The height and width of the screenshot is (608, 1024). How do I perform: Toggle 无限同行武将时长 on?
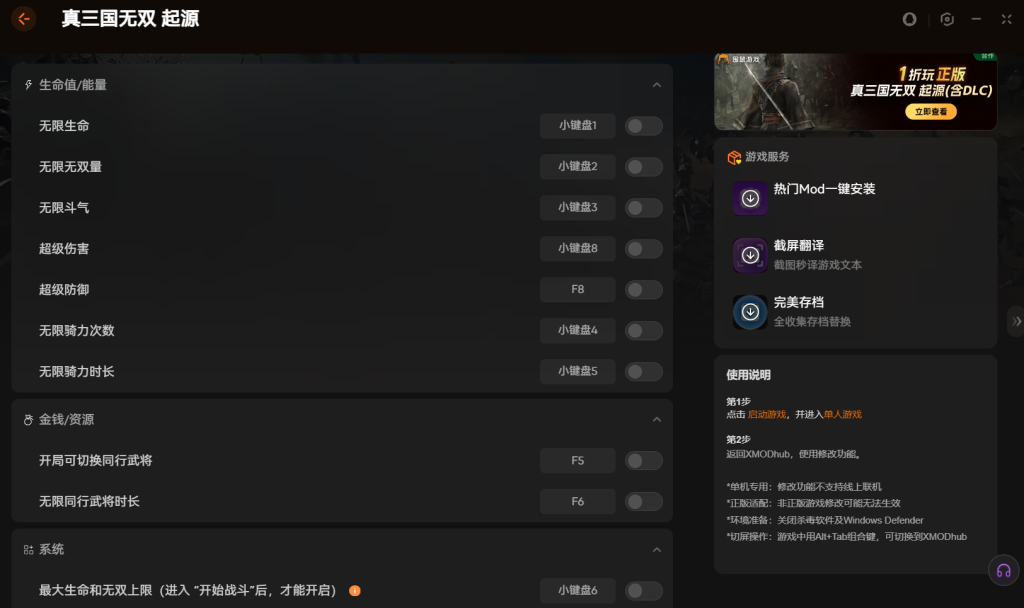pos(643,501)
